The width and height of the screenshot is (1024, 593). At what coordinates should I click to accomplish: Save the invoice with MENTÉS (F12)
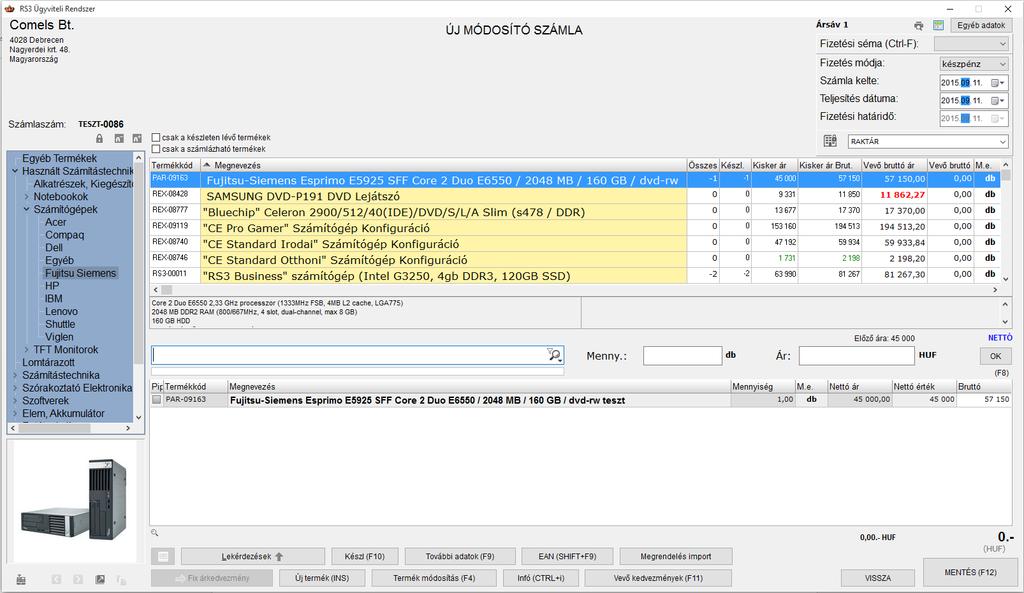(970, 572)
